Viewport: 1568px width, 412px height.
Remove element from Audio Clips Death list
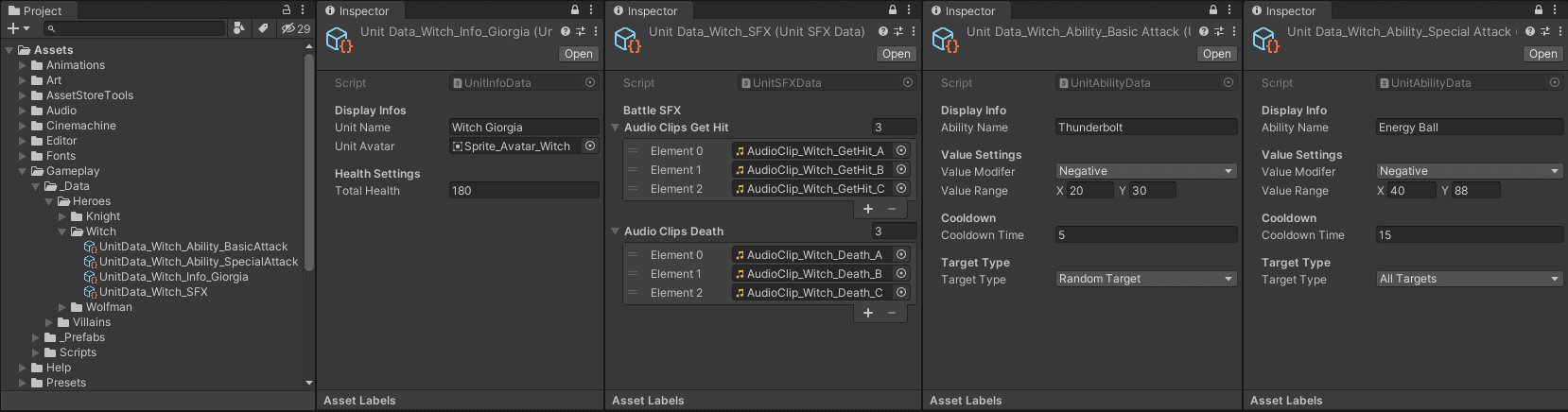click(892, 313)
